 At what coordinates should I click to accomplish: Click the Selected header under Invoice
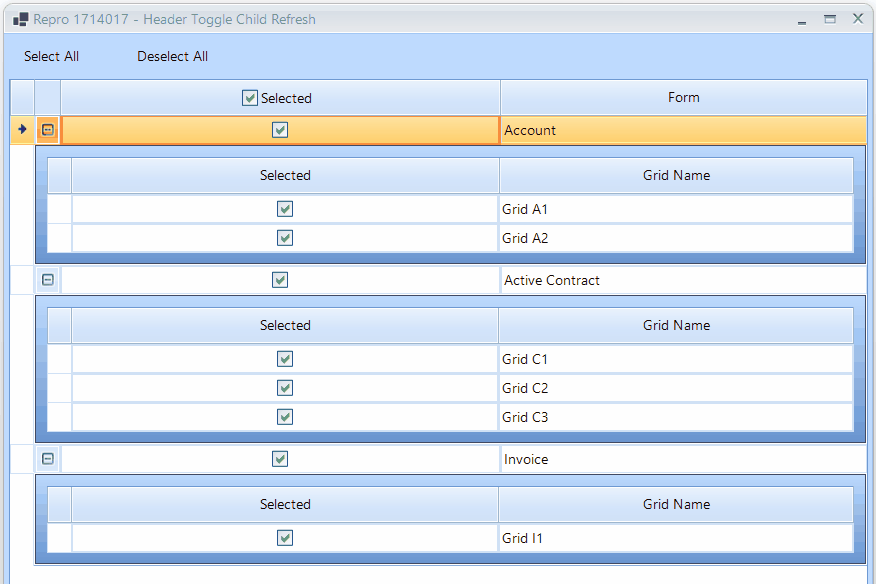click(285, 504)
